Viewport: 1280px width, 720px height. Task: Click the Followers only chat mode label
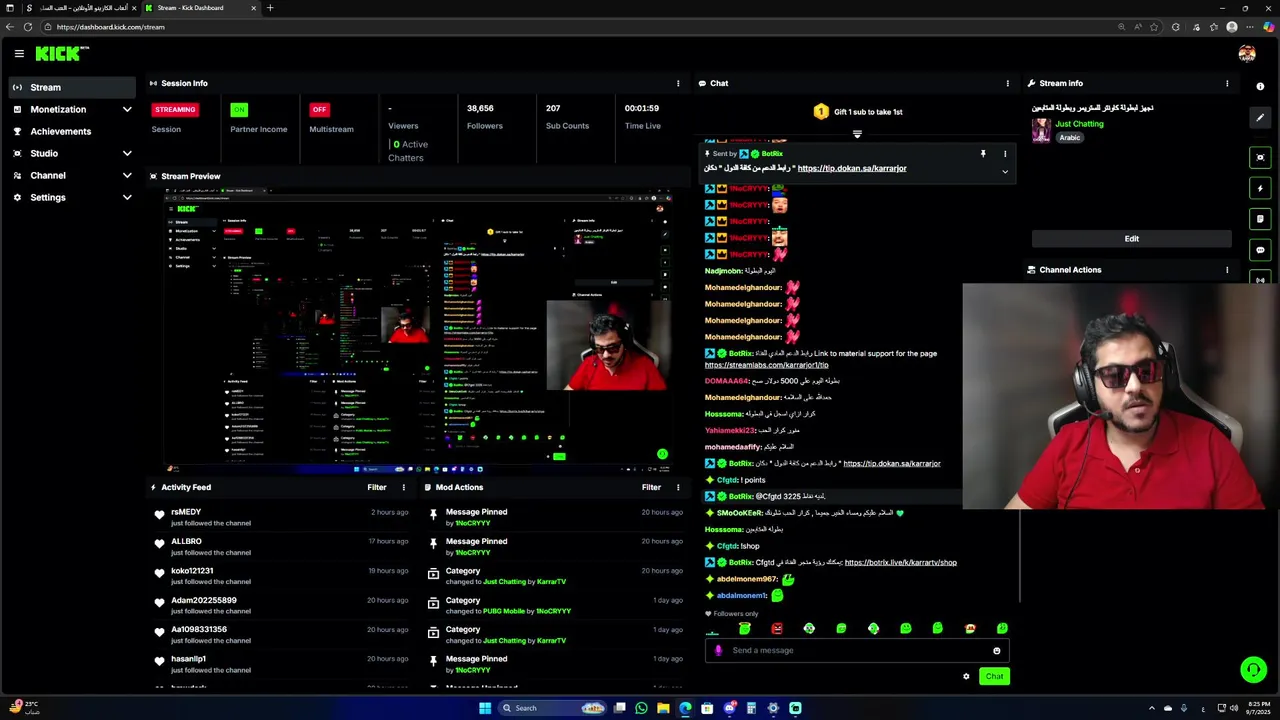[x=731, y=614]
